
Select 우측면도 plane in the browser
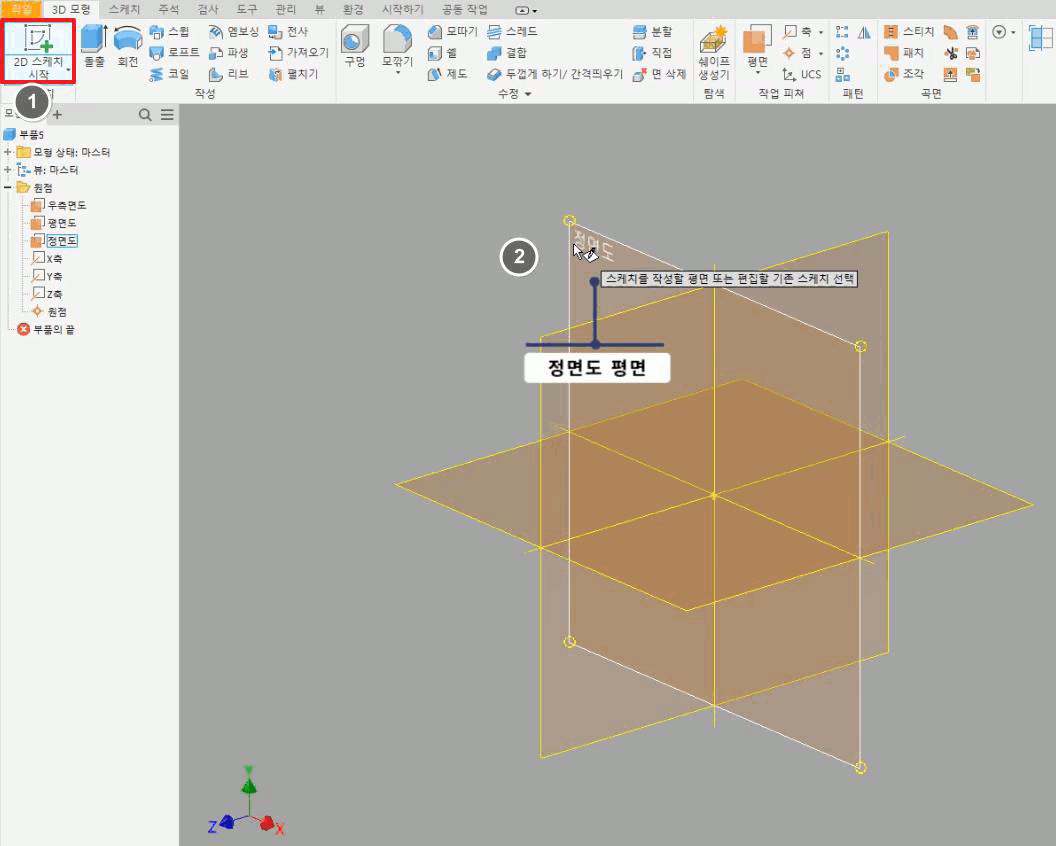coord(66,205)
